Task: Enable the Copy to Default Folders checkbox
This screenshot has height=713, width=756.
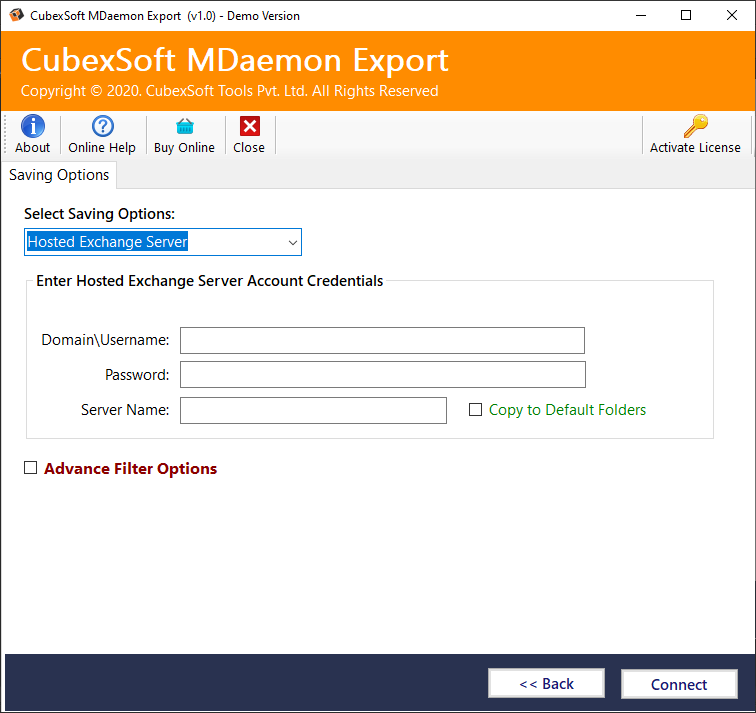Action: click(x=476, y=410)
